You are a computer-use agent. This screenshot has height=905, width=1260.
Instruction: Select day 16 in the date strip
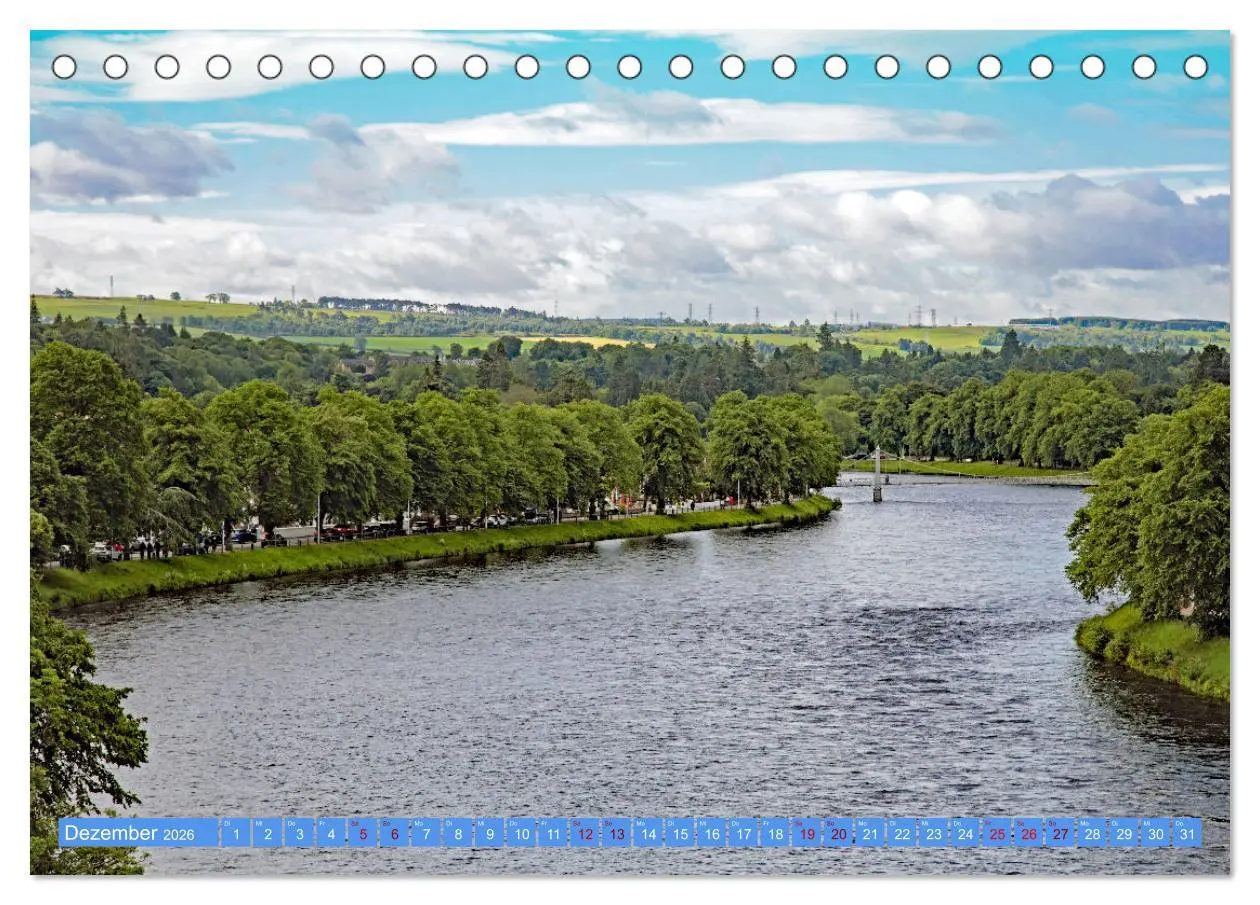(x=712, y=833)
